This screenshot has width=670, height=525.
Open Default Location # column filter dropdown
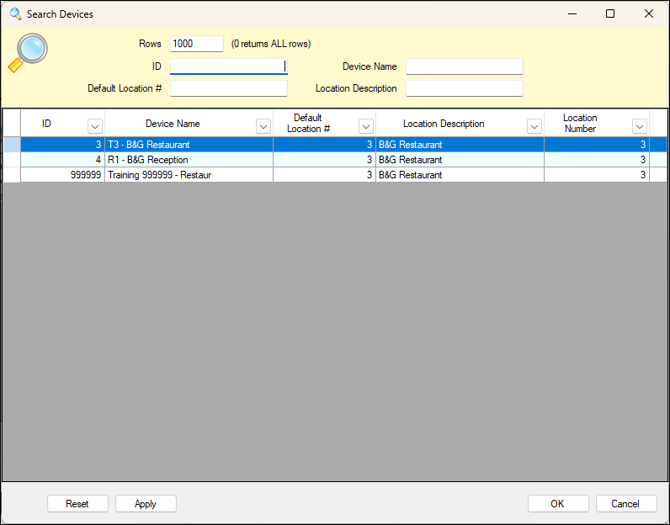point(366,126)
